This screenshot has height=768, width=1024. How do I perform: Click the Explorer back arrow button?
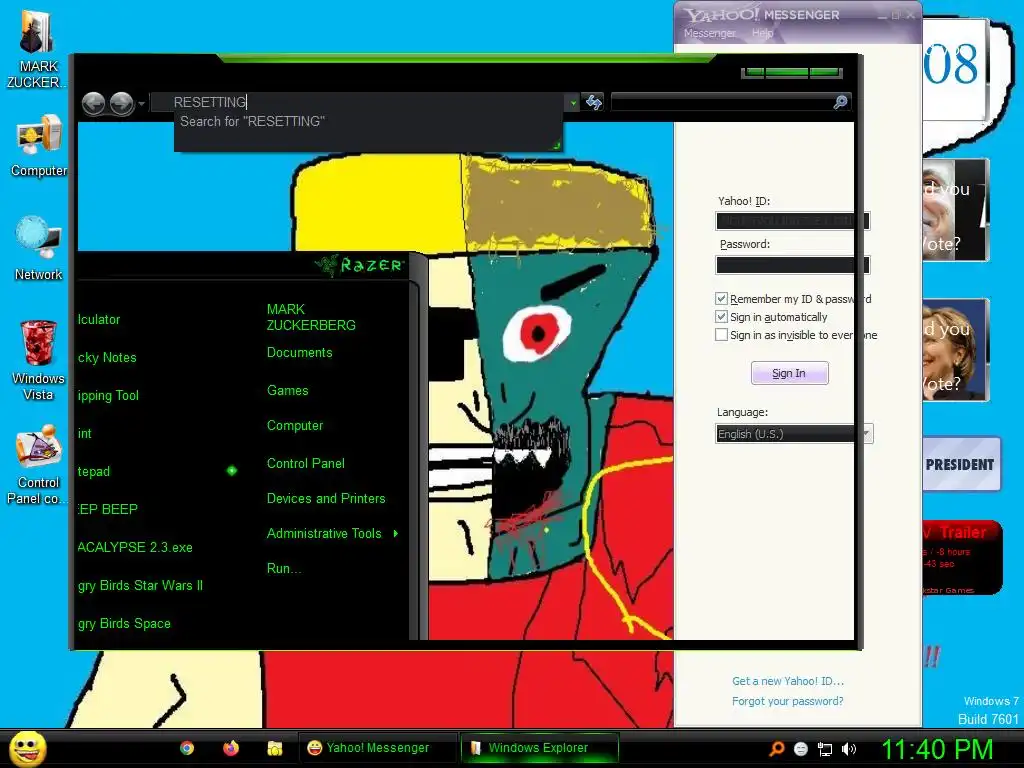pos(93,103)
